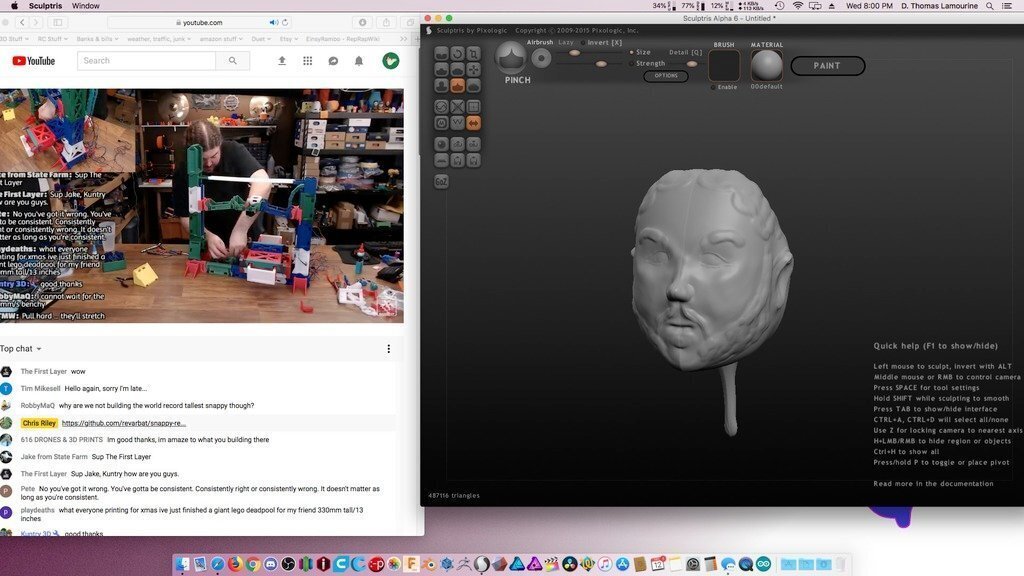1024x576 pixels.
Task: Open the Apple menu
Action: click(14, 6)
